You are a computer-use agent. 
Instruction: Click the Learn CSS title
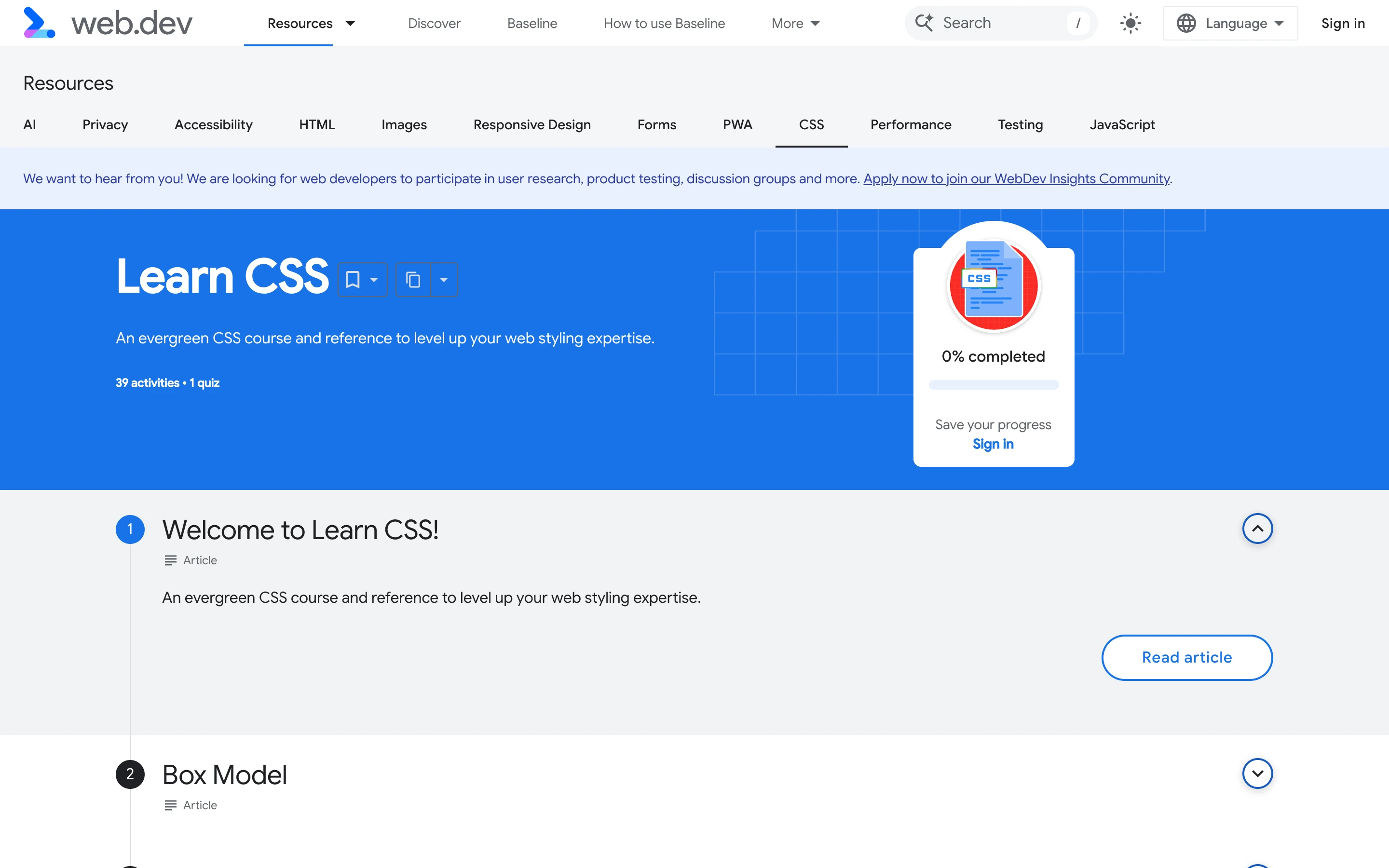(222, 276)
